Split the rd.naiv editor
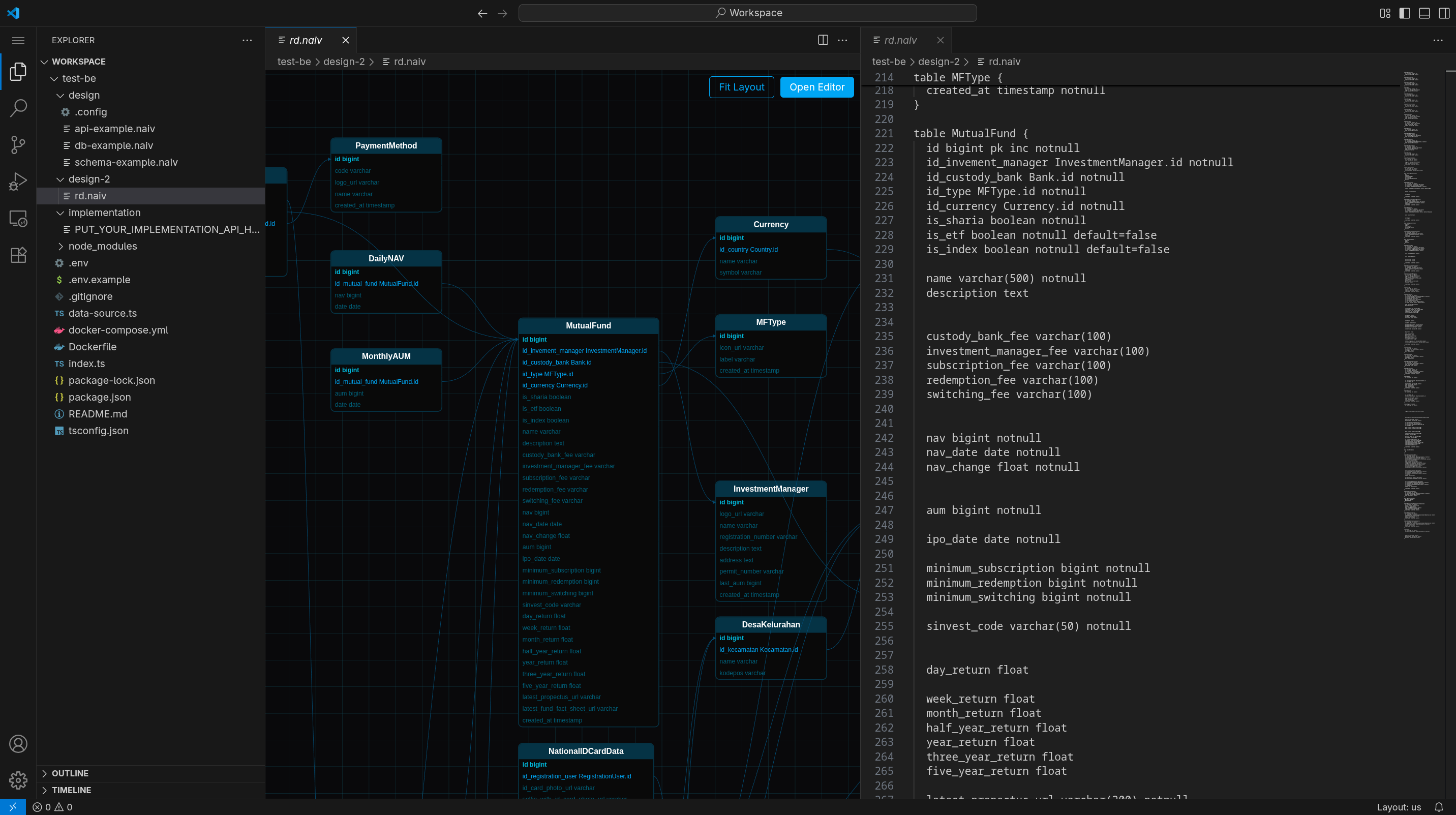 [x=823, y=40]
